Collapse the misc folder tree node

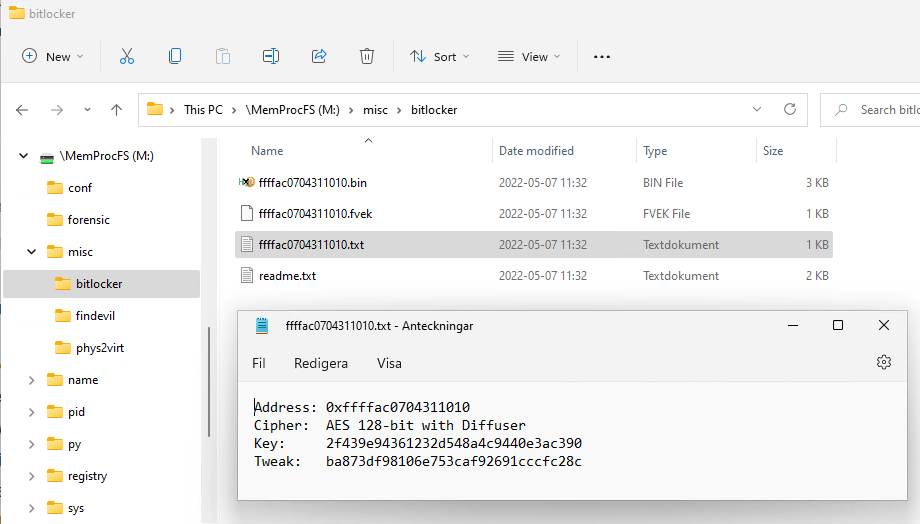[x=32, y=252]
